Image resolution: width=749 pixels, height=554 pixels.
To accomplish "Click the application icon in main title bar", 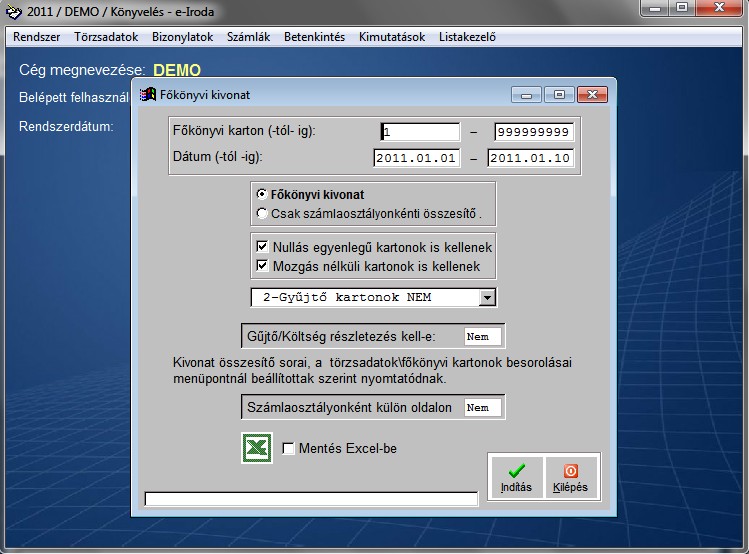I will pos(14,12).
